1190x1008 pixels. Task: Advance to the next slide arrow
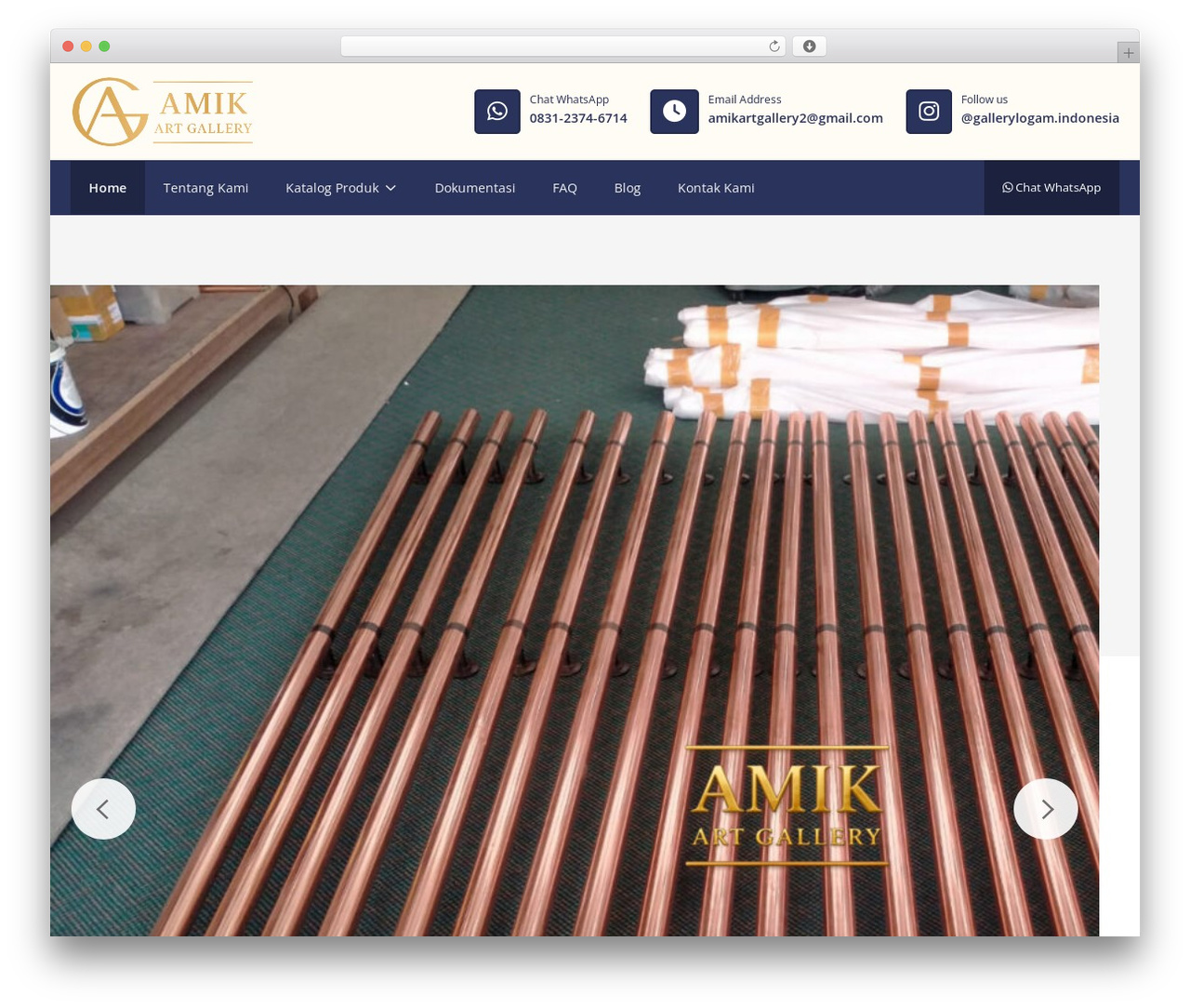coord(1046,809)
